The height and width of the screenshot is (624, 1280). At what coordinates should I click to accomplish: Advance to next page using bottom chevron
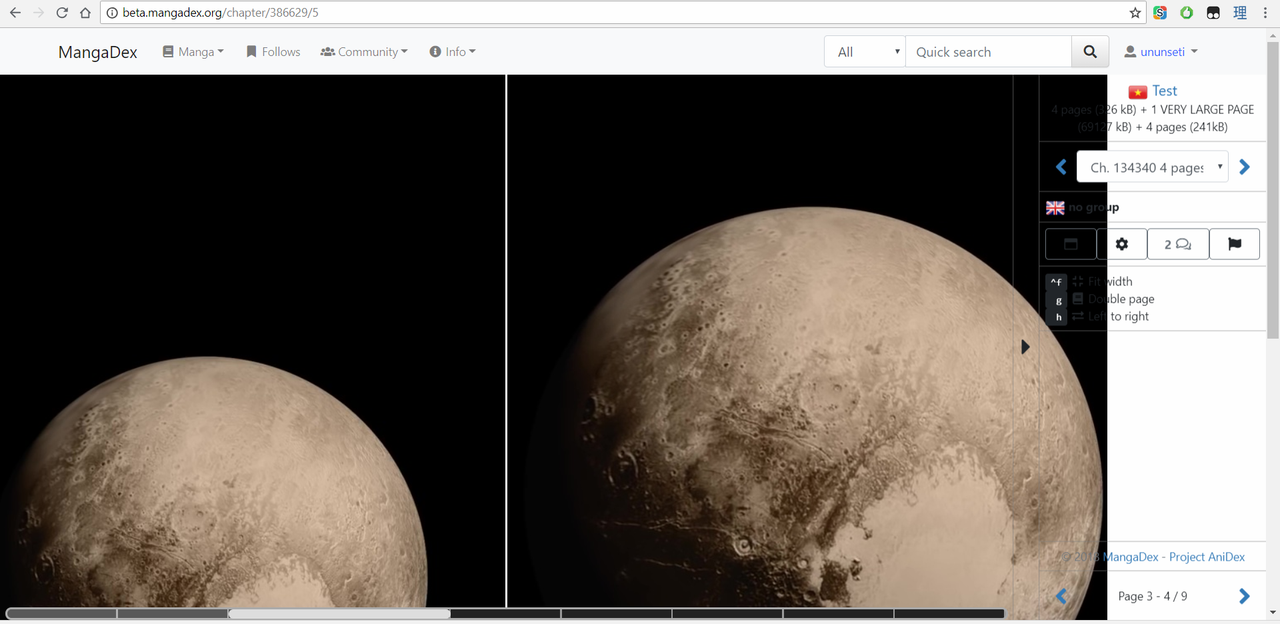click(x=1244, y=596)
